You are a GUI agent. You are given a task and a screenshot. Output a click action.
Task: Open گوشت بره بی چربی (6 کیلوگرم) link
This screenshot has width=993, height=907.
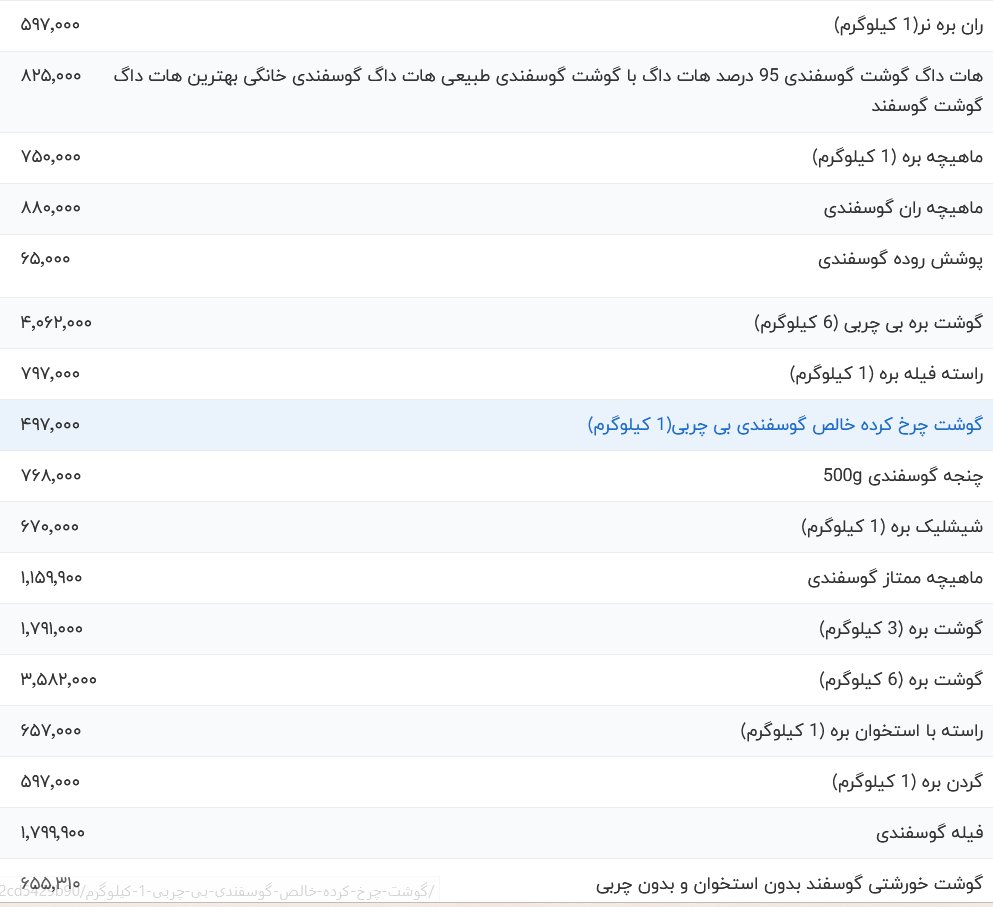coord(868,323)
